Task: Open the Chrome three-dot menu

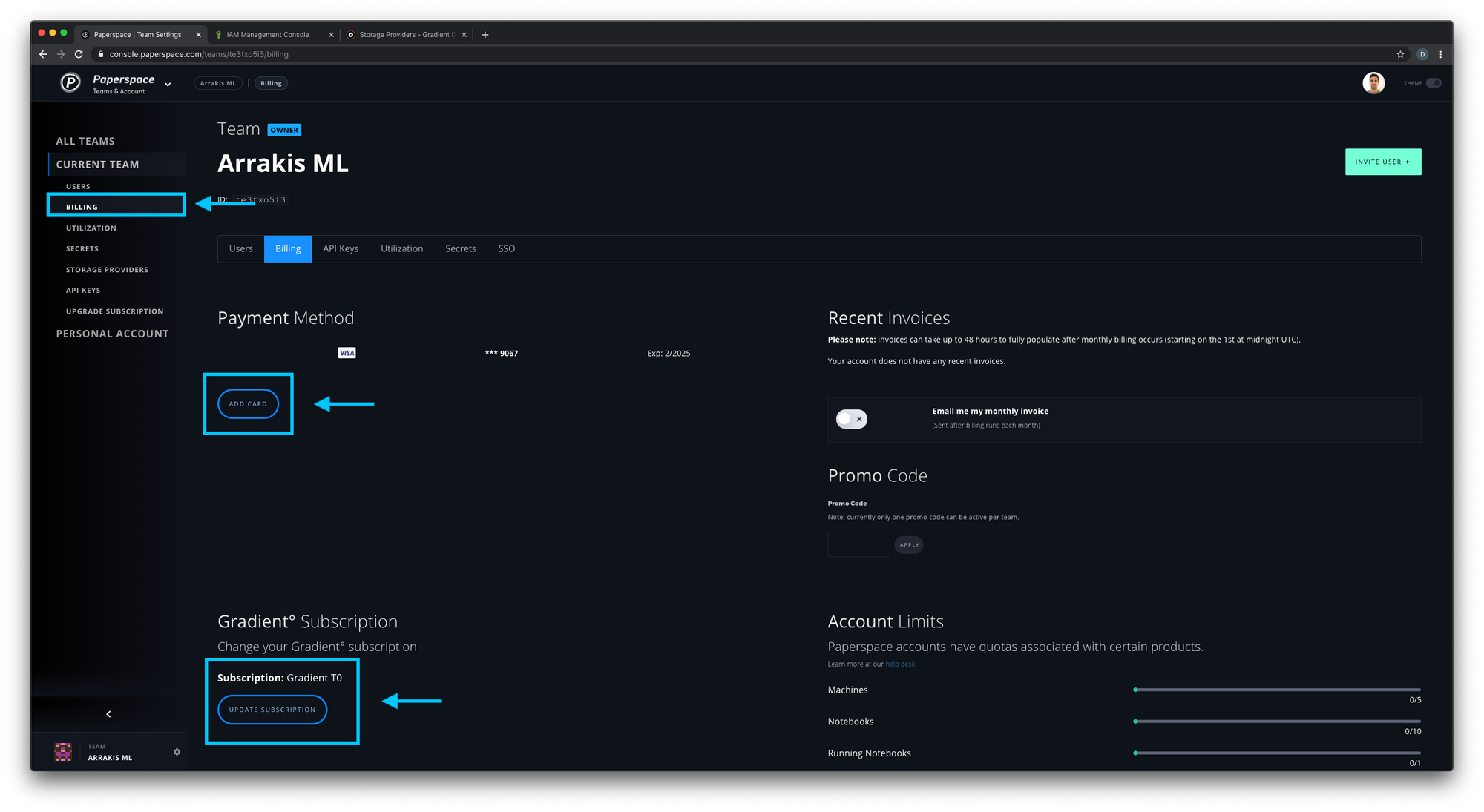Action: pyautogui.click(x=1440, y=54)
